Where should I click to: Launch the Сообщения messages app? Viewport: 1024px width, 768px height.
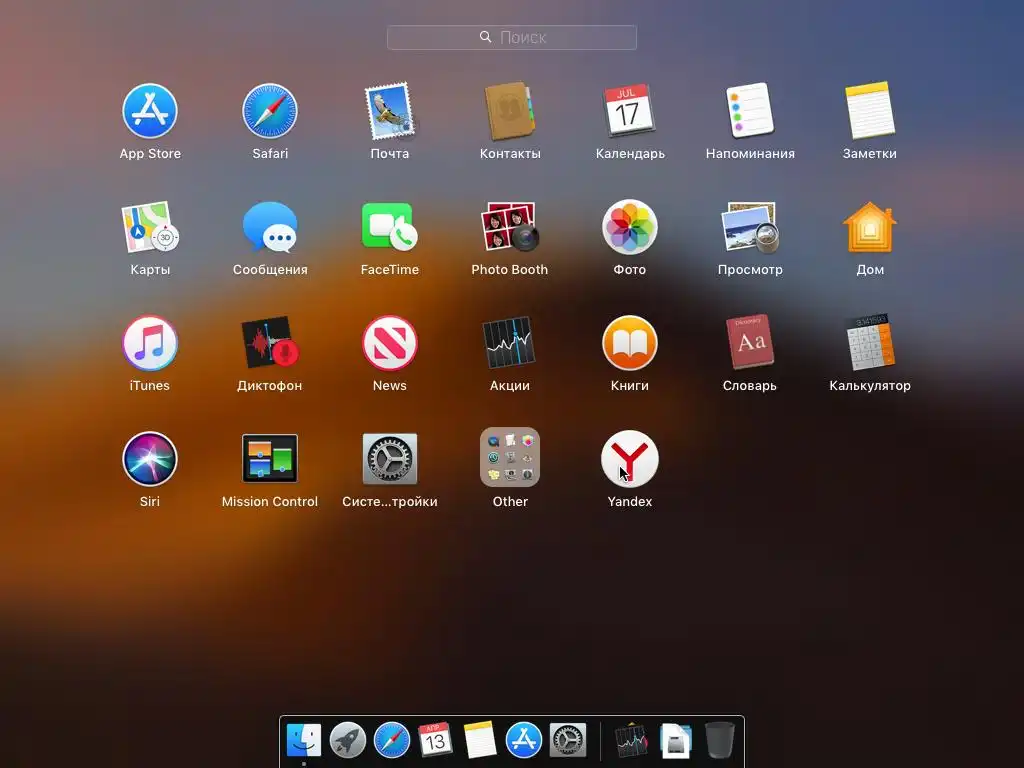270,227
